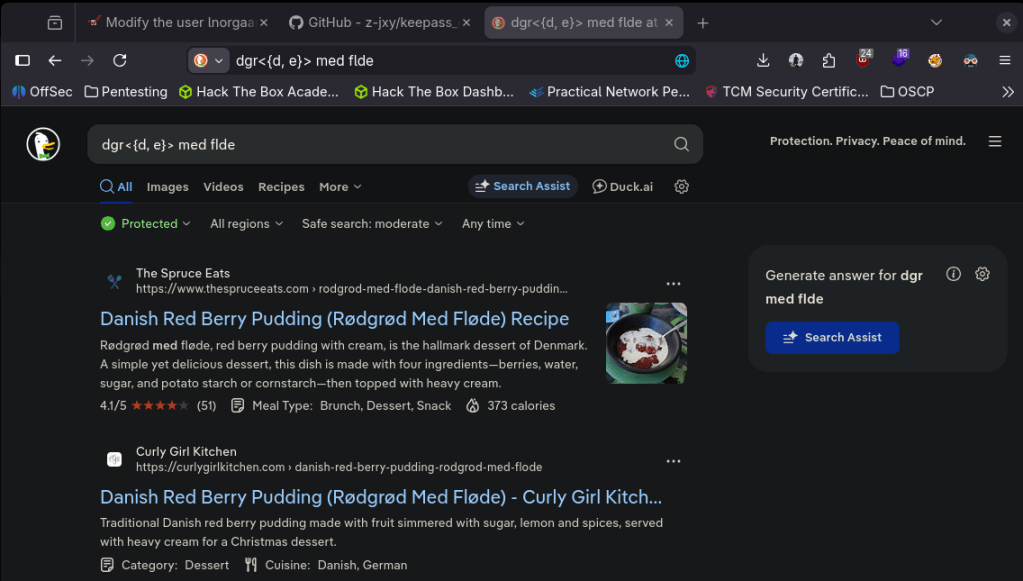Click the Search Assist info icon
Viewport: 1023px width, 581px height.
click(x=953, y=274)
